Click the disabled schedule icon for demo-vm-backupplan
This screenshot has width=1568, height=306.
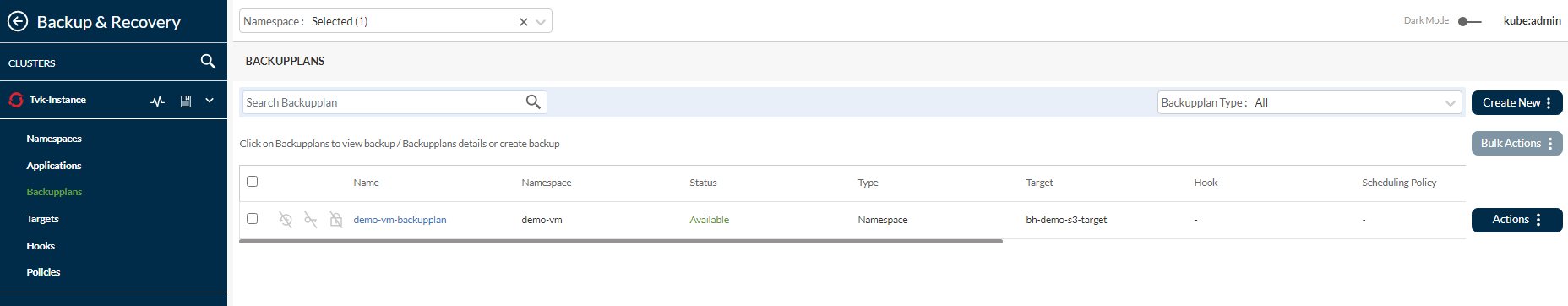(x=286, y=220)
